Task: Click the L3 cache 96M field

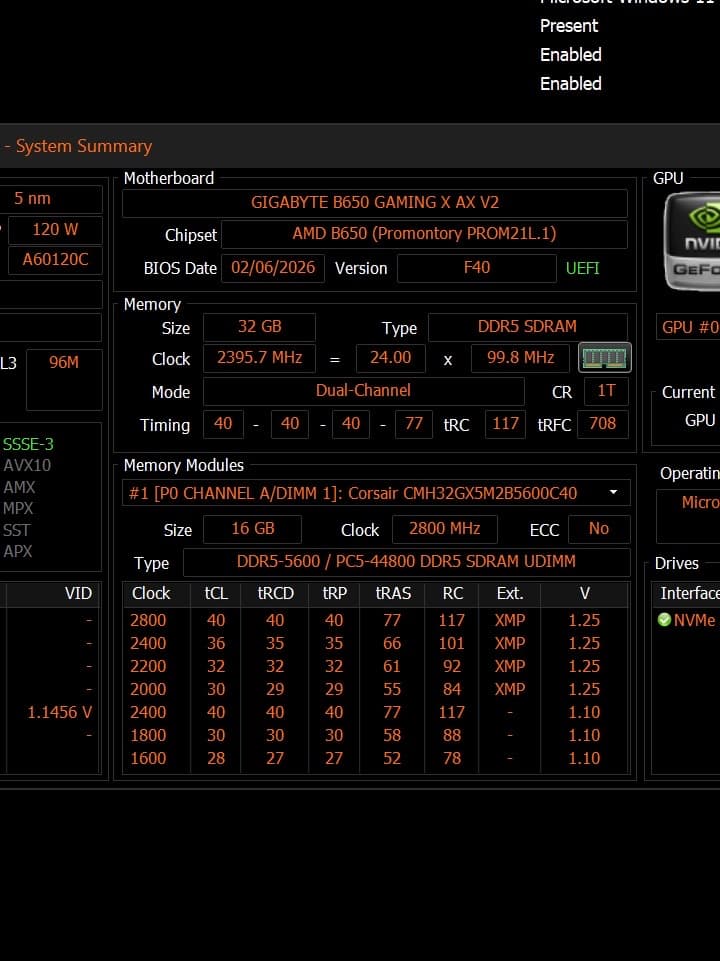Action: click(64, 380)
